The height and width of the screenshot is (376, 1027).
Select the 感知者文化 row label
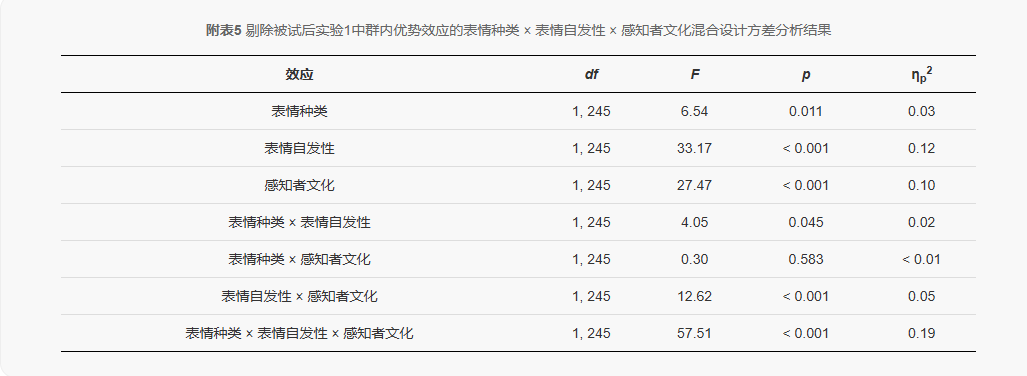[x=299, y=185]
